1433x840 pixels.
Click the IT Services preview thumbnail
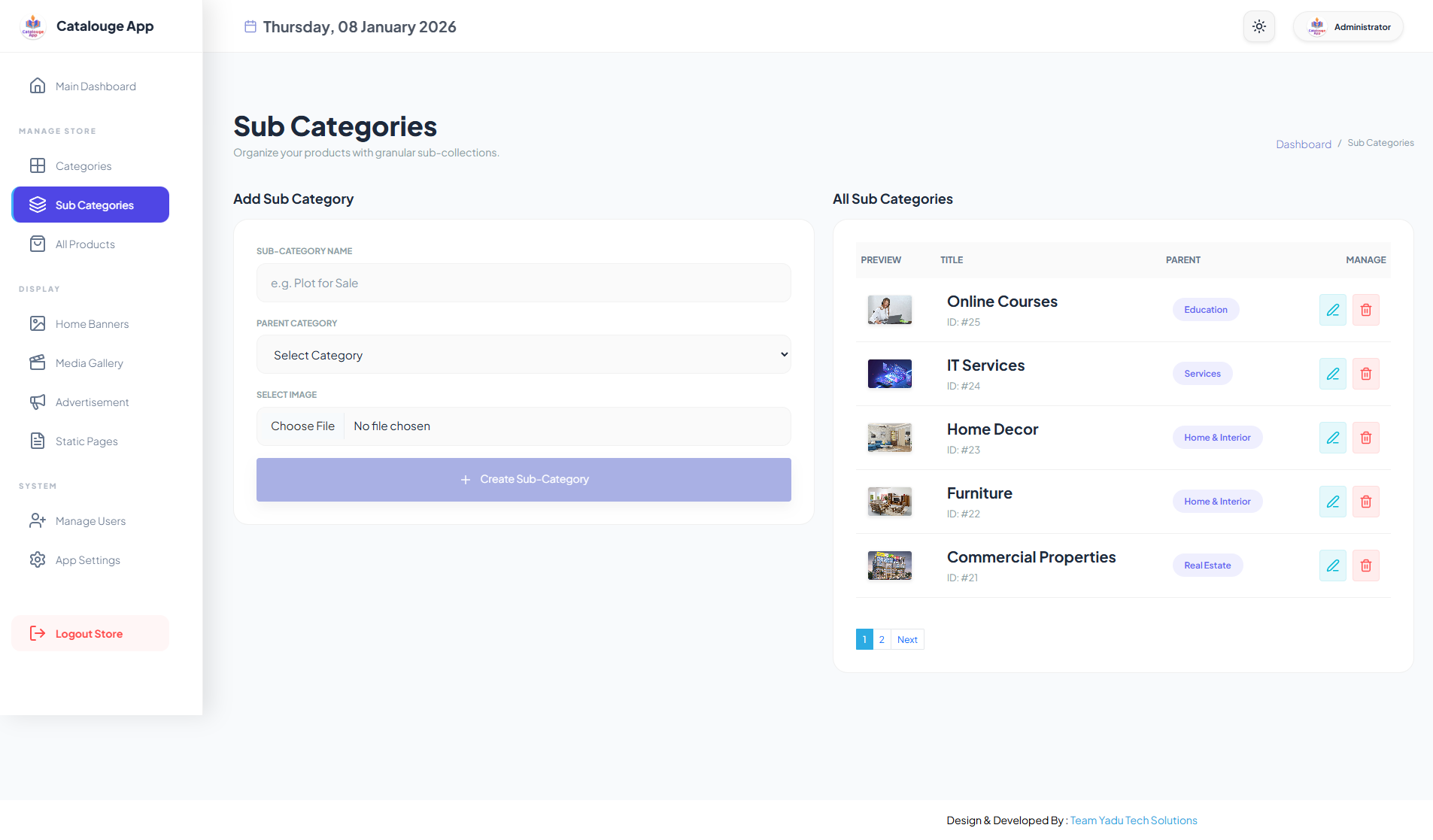[890, 374]
